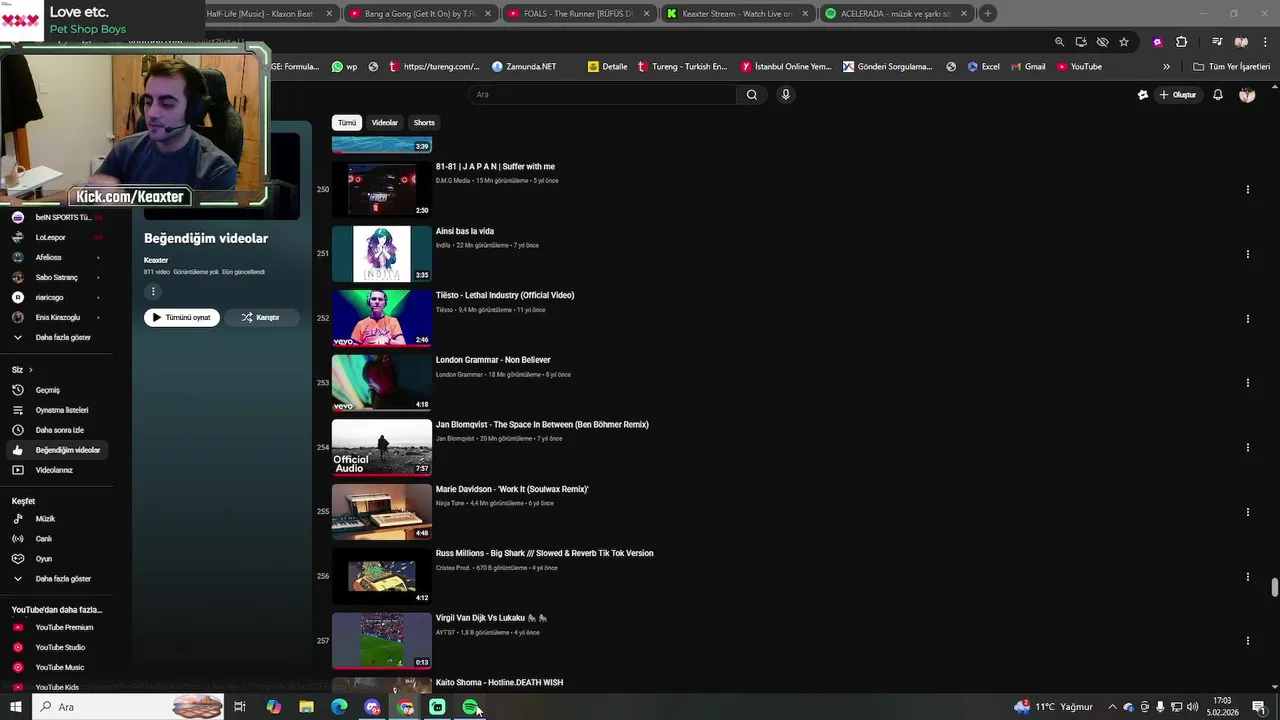This screenshot has height=720, width=1280.
Task: Open Daha sonra izle sidebar item
Action: click(57, 430)
